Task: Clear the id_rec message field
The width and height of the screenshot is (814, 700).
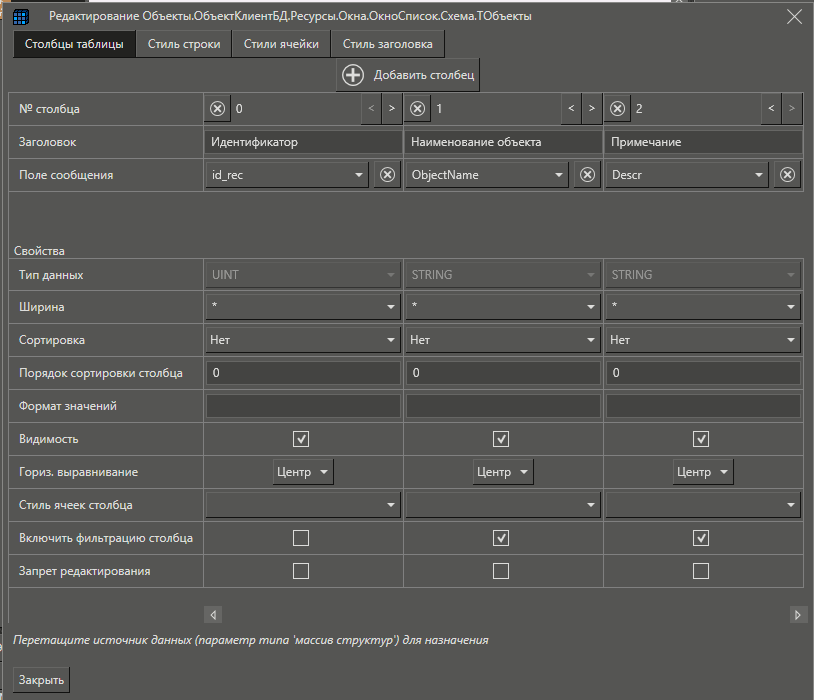Action: 387,175
